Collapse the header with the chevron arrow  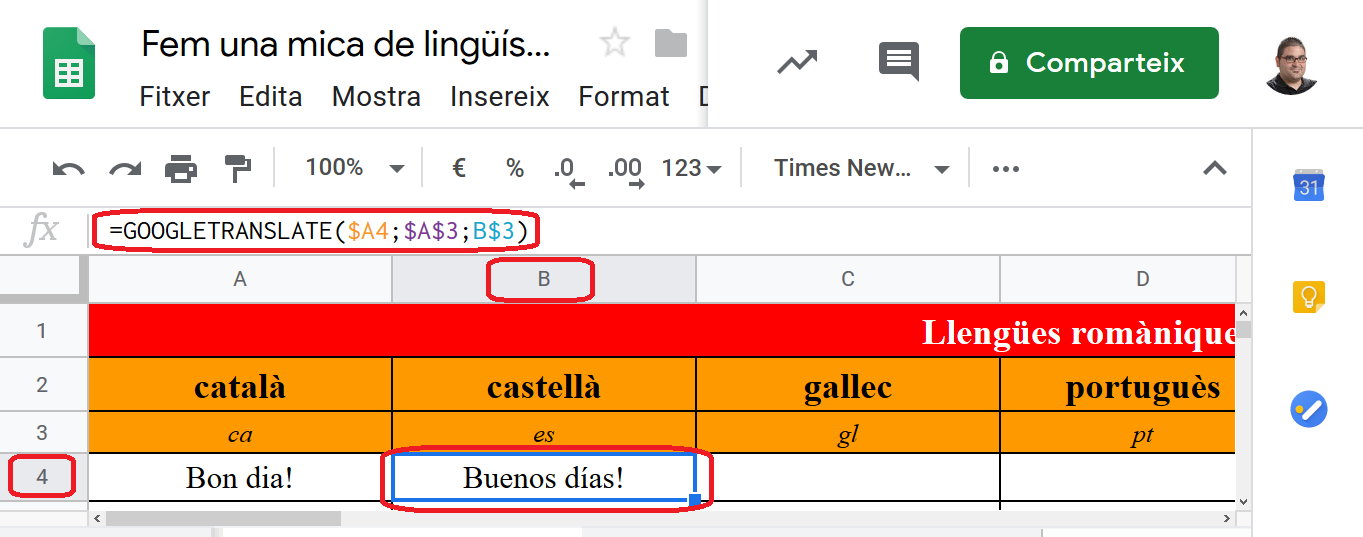click(x=1214, y=168)
